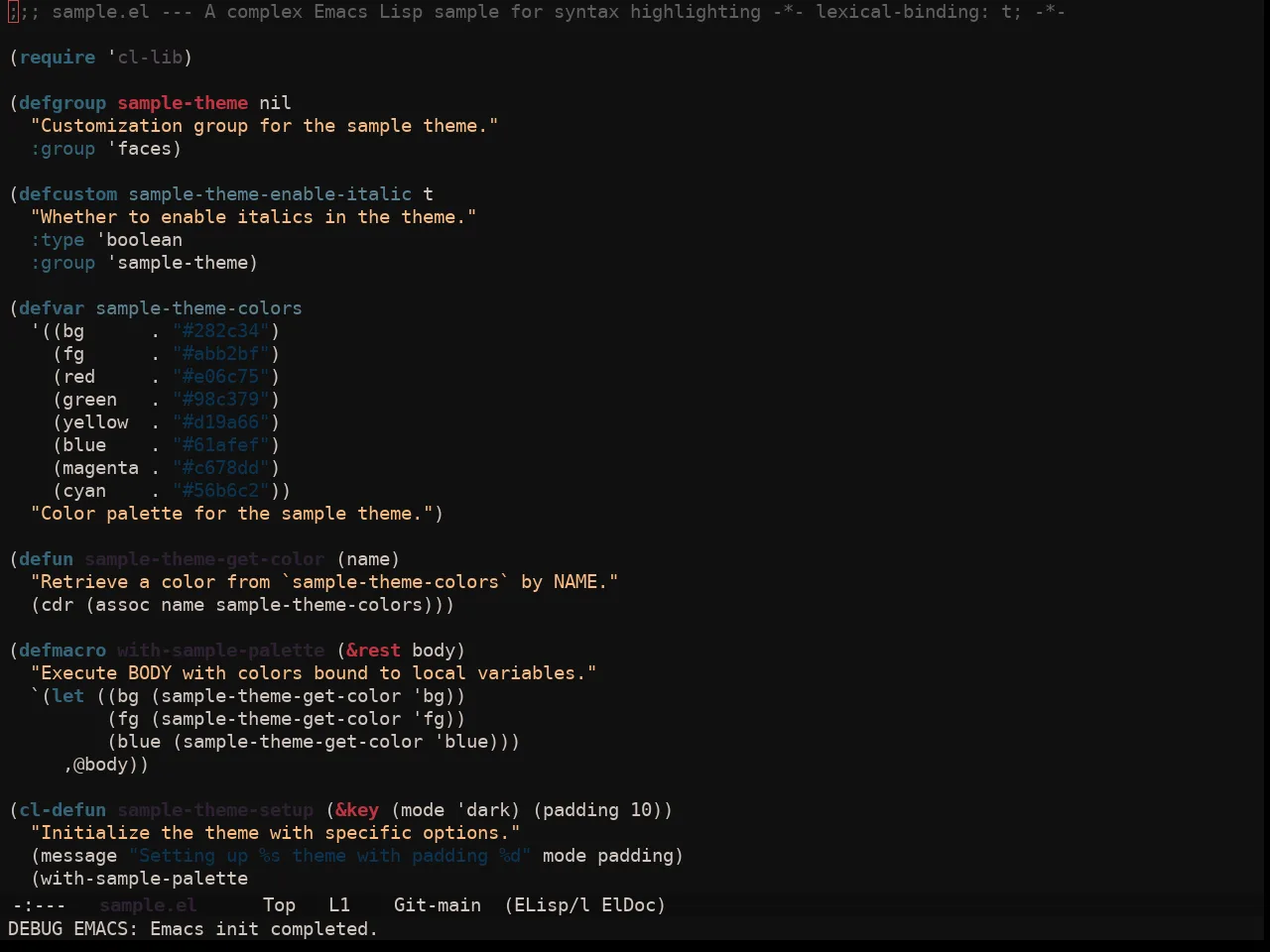The image size is (1270, 952).
Task: Click the "#e06c75" color string
Action: 221,377
